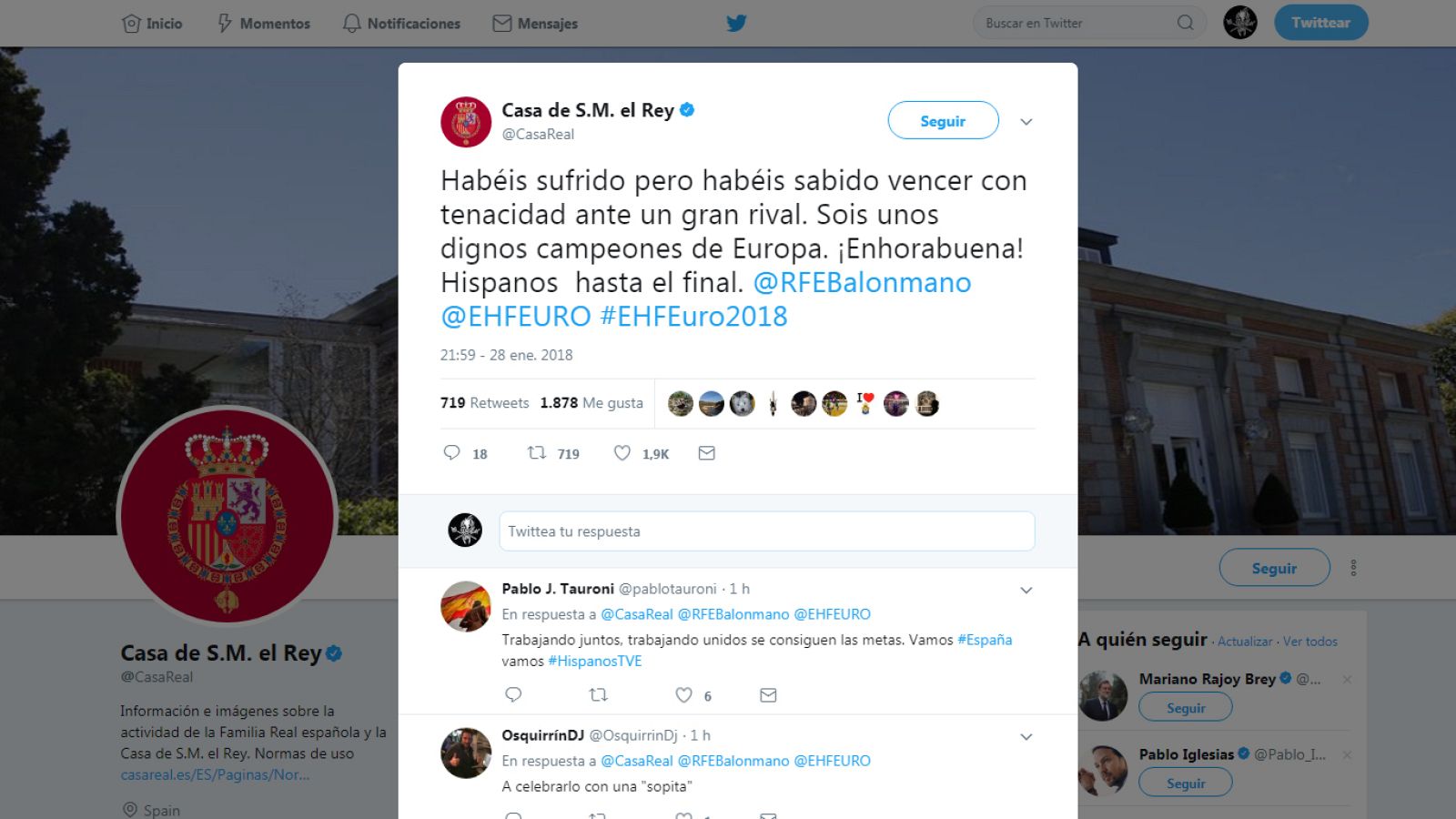
Task: Open the three-dot profile options menu
Action: pyautogui.click(x=1353, y=568)
